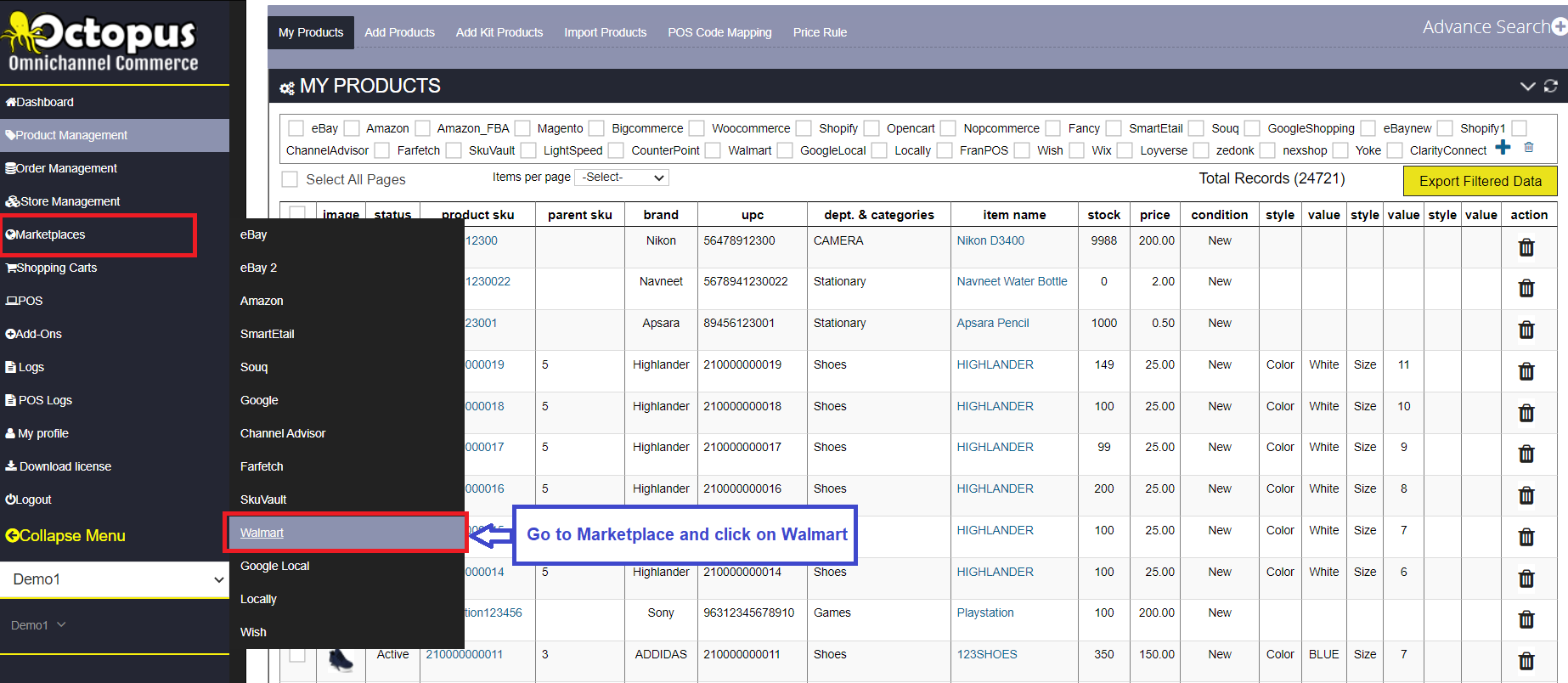Click Collapse Menu in the sidebar
The height and width of the screenshot is (683, 1568).
(x=65, y=536)
